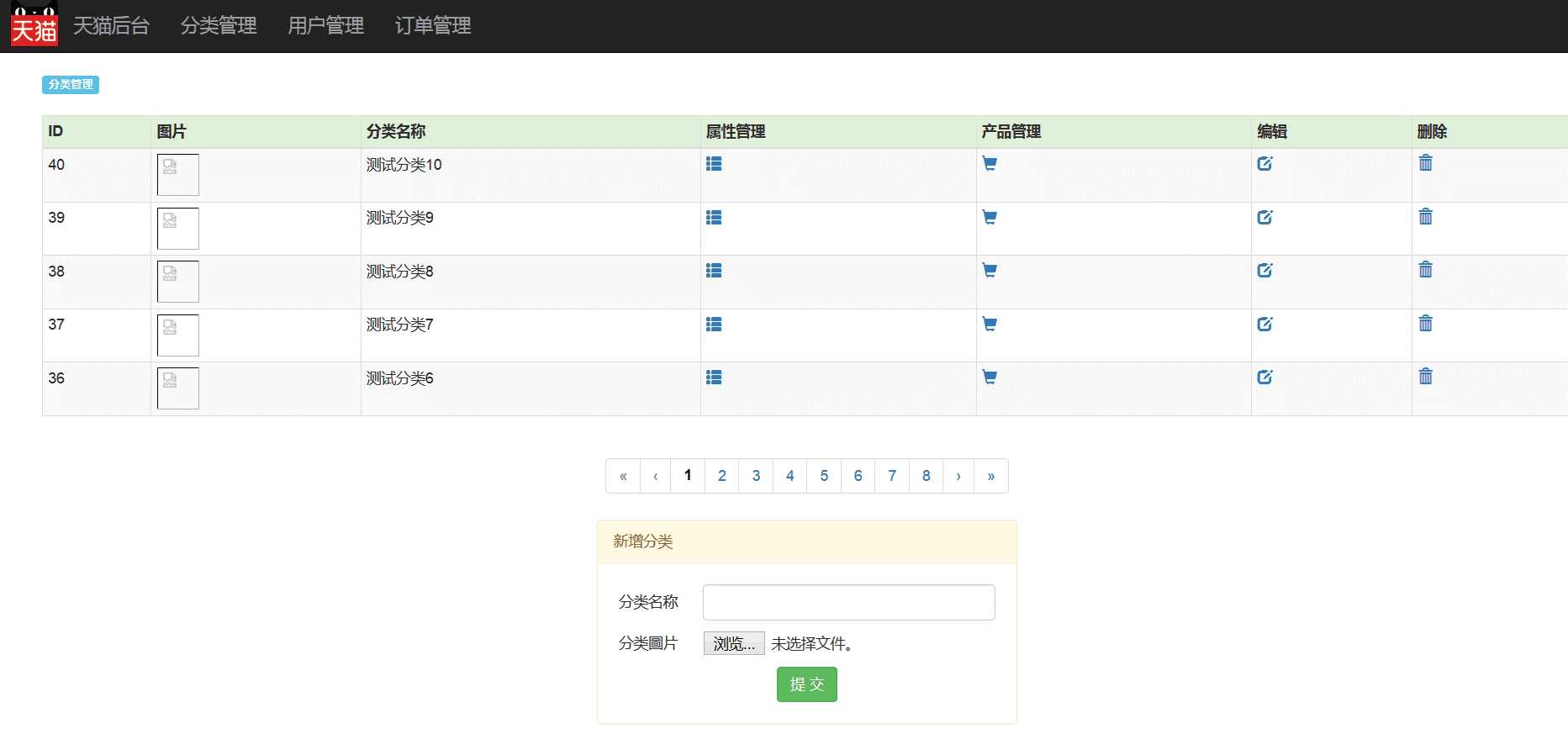This screenshot has height=734, width=1568.
Task: Delete category 测试分类7 via trash icon
Action: (1426, 324)
